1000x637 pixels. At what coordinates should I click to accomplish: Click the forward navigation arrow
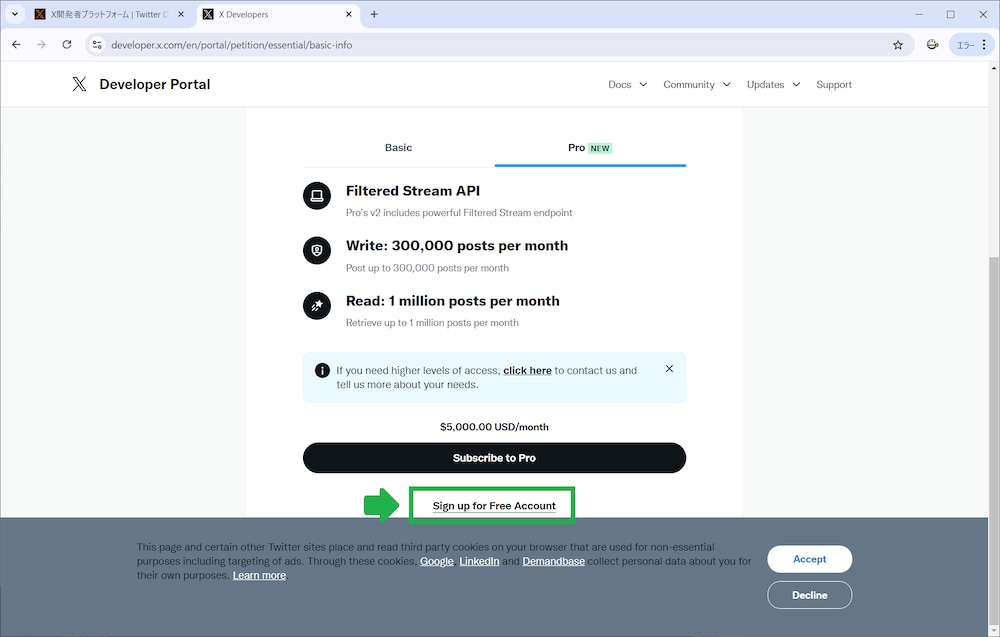coord(41,45)
